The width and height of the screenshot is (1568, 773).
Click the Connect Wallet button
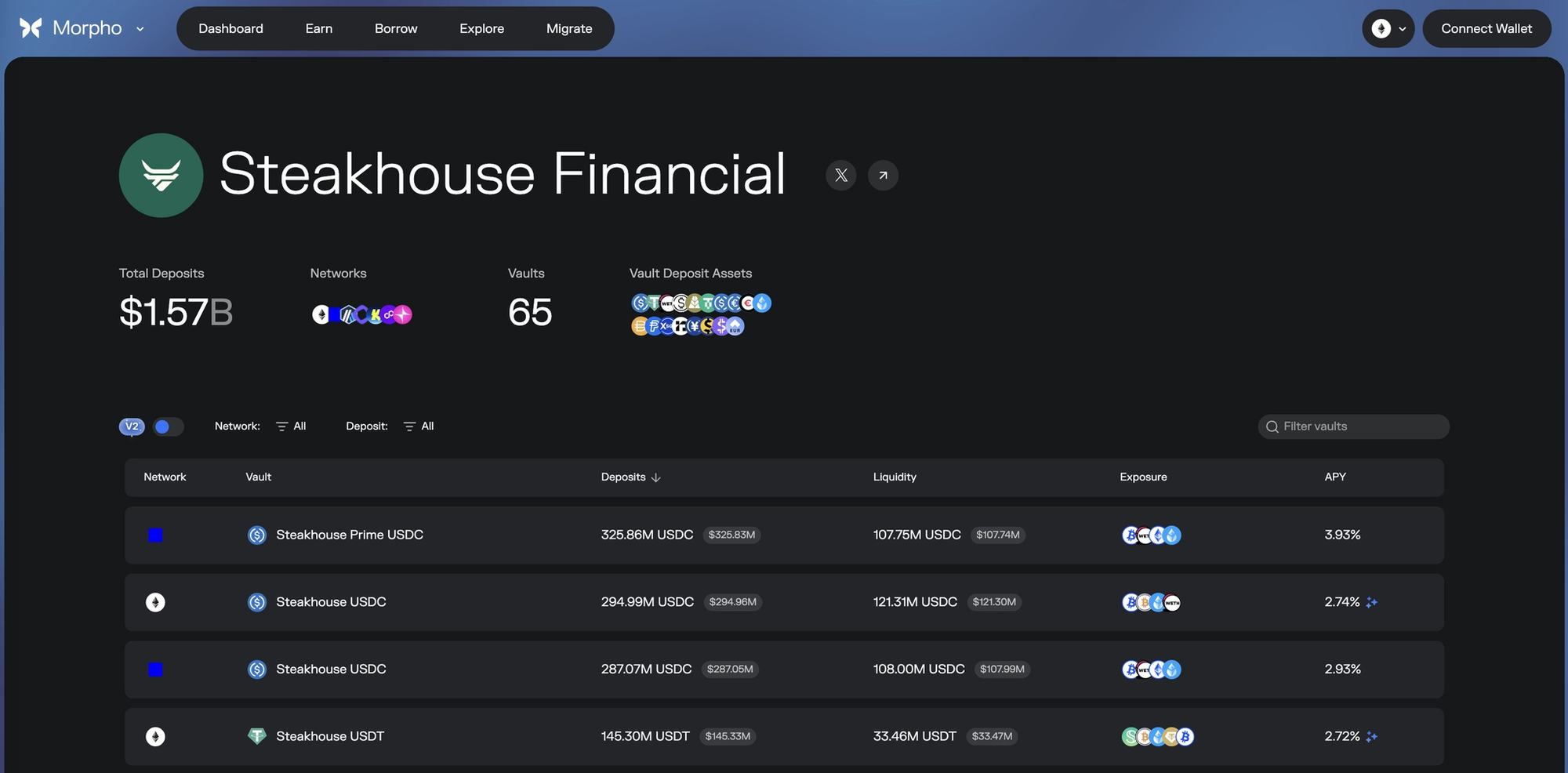pyautogui.click(x=1486, y=29)
